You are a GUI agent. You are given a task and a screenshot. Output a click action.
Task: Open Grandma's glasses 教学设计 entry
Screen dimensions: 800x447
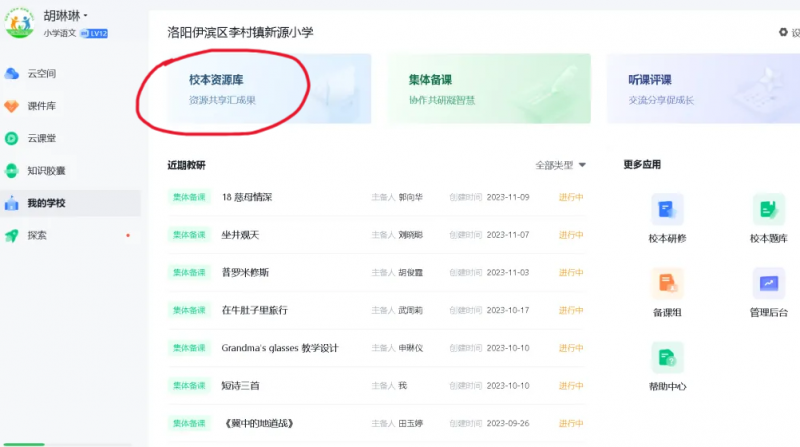pos(279,348)
